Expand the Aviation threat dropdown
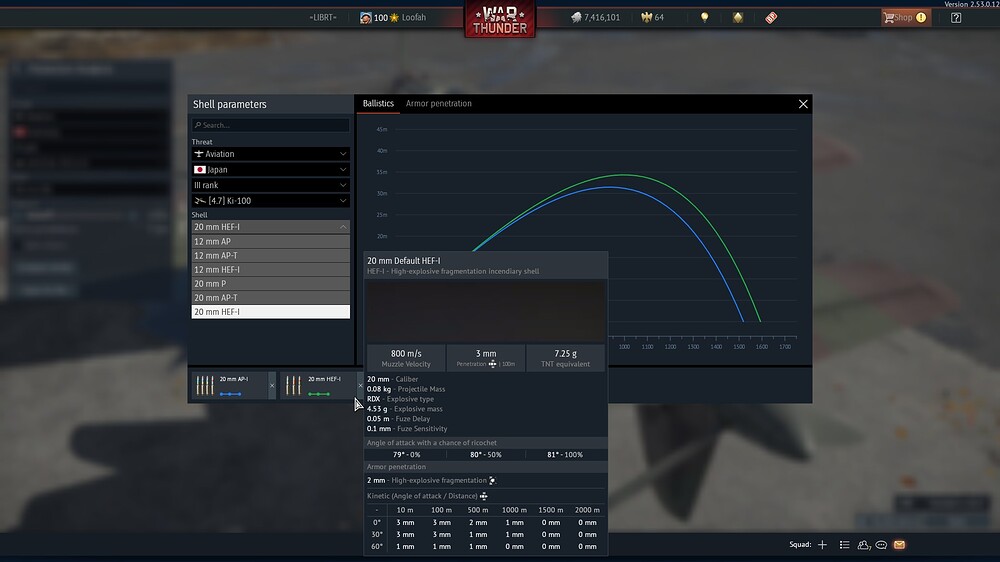 click(x=270, y=154)
